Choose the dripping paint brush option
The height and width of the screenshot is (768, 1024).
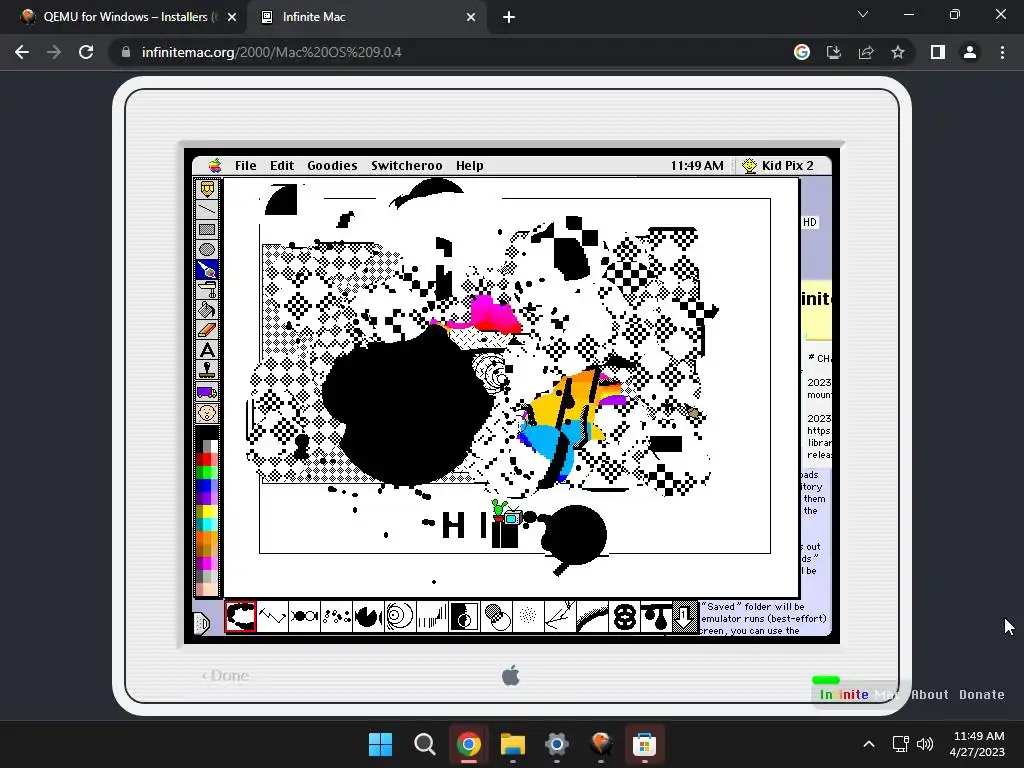pyautogui.click(x=656, y=616)
